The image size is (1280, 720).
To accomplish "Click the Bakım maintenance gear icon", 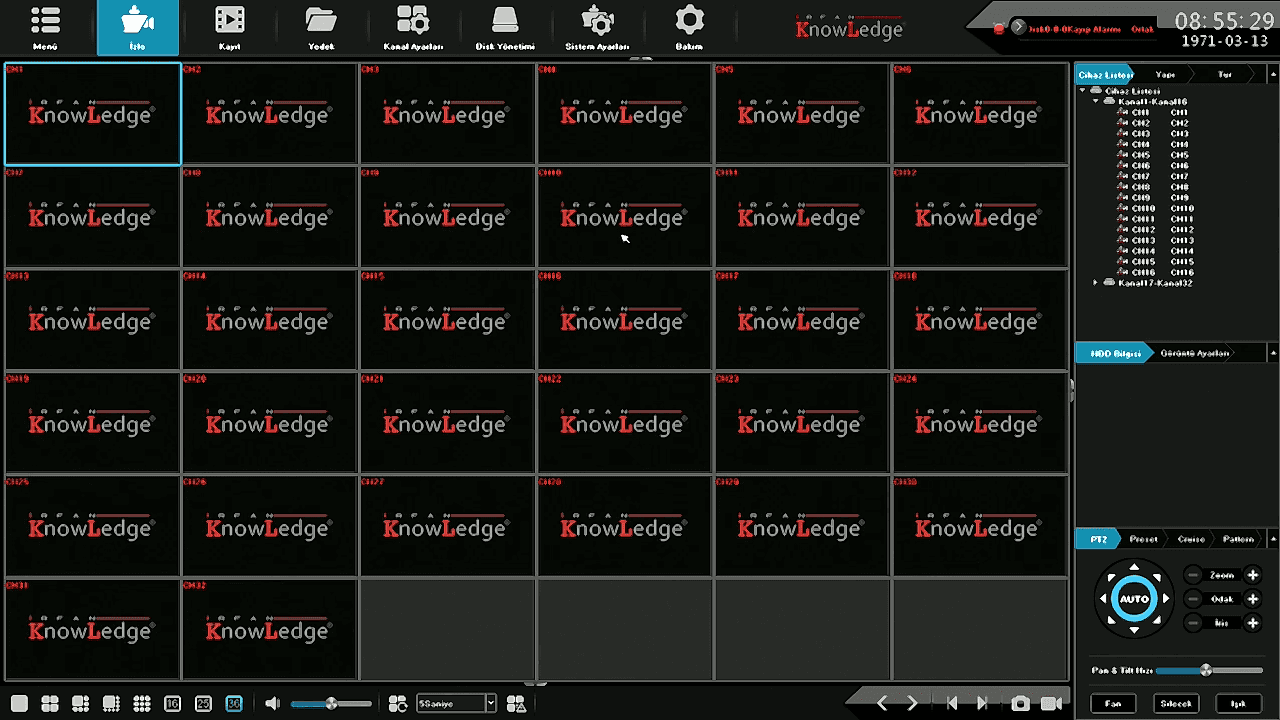I will tap(689, 27).
